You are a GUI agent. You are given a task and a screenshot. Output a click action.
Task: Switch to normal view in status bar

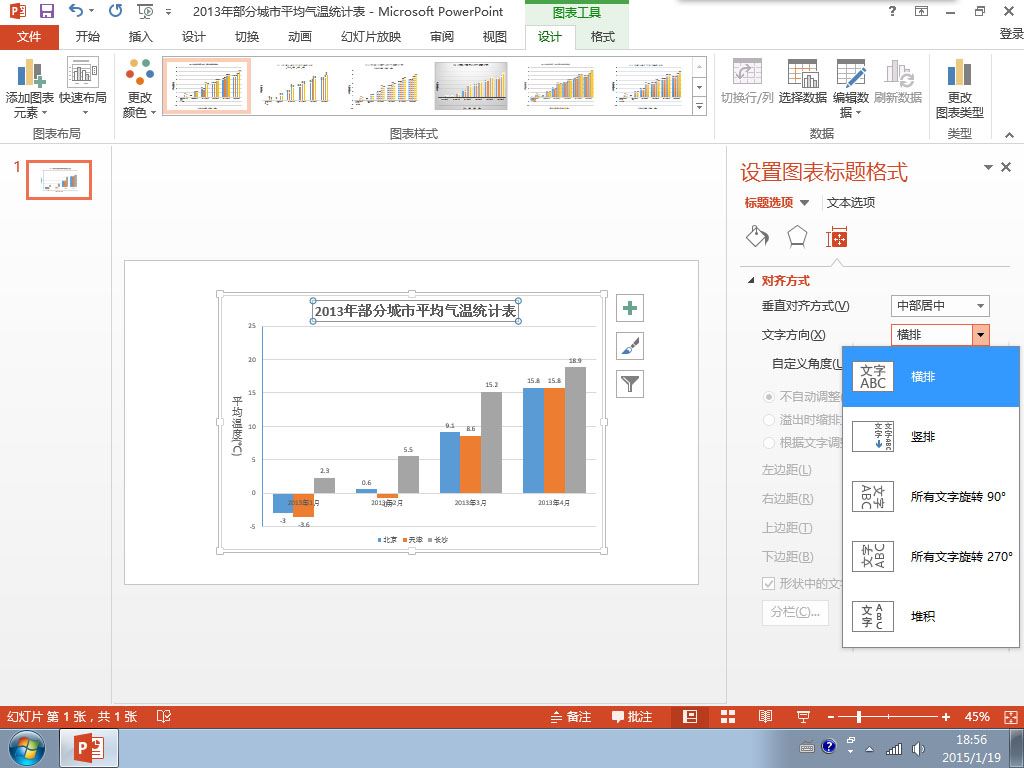tap(690, 717)
